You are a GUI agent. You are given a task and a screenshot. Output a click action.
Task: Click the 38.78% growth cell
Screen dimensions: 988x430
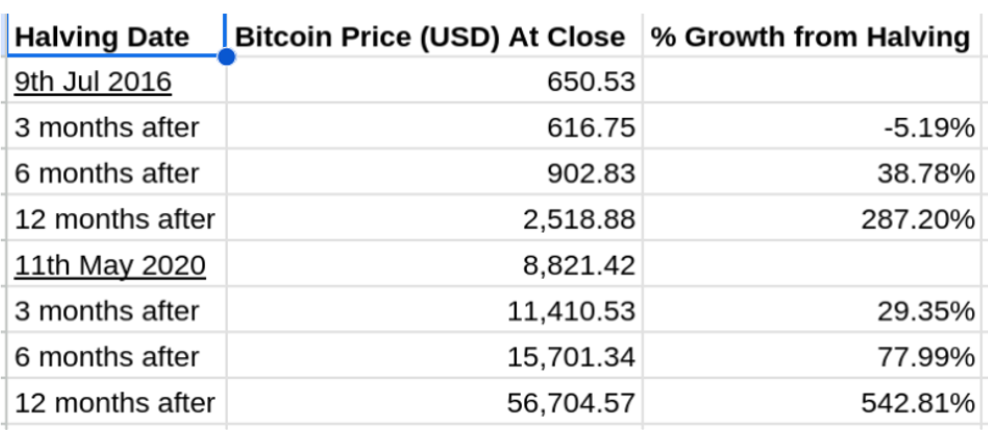click(x=927, y=173)
